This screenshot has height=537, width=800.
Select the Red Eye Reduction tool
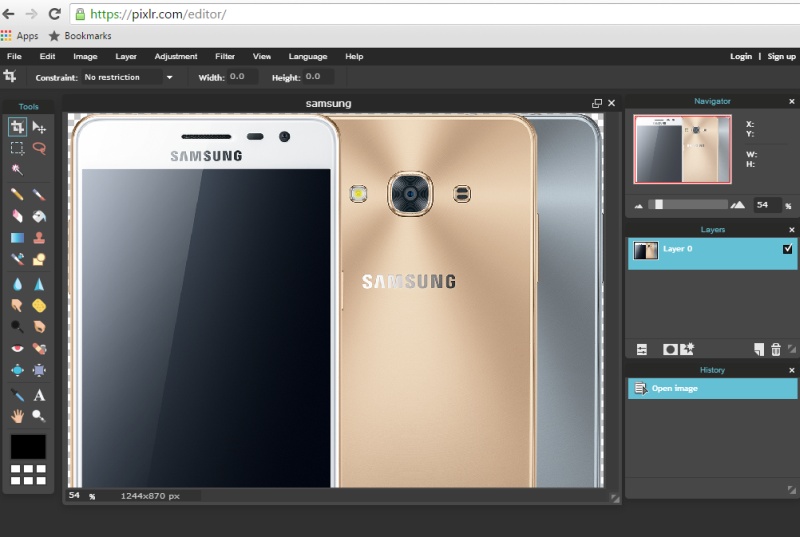(x=17, y=348)
